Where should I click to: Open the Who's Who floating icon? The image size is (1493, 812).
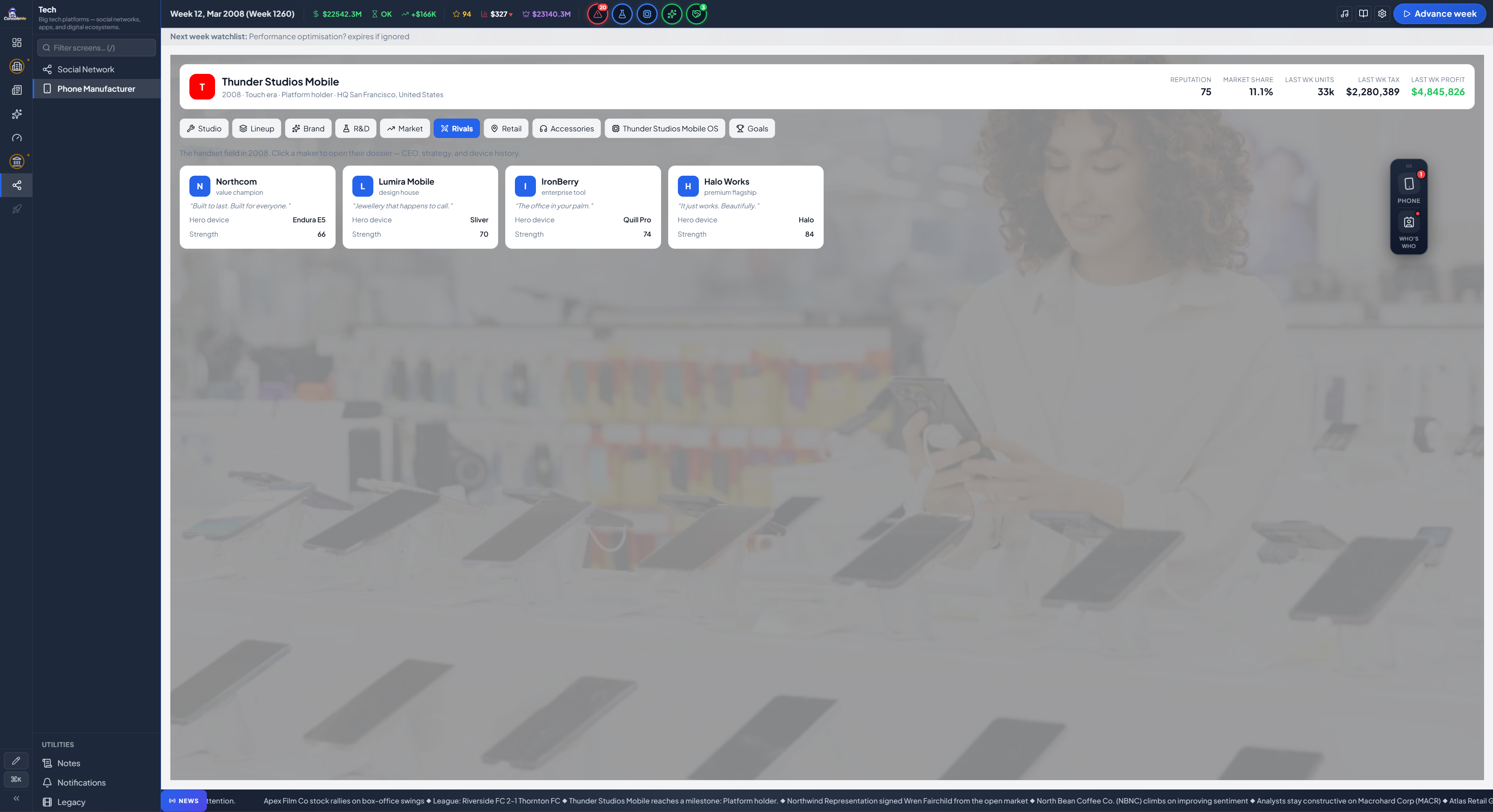pos(1409,230)
